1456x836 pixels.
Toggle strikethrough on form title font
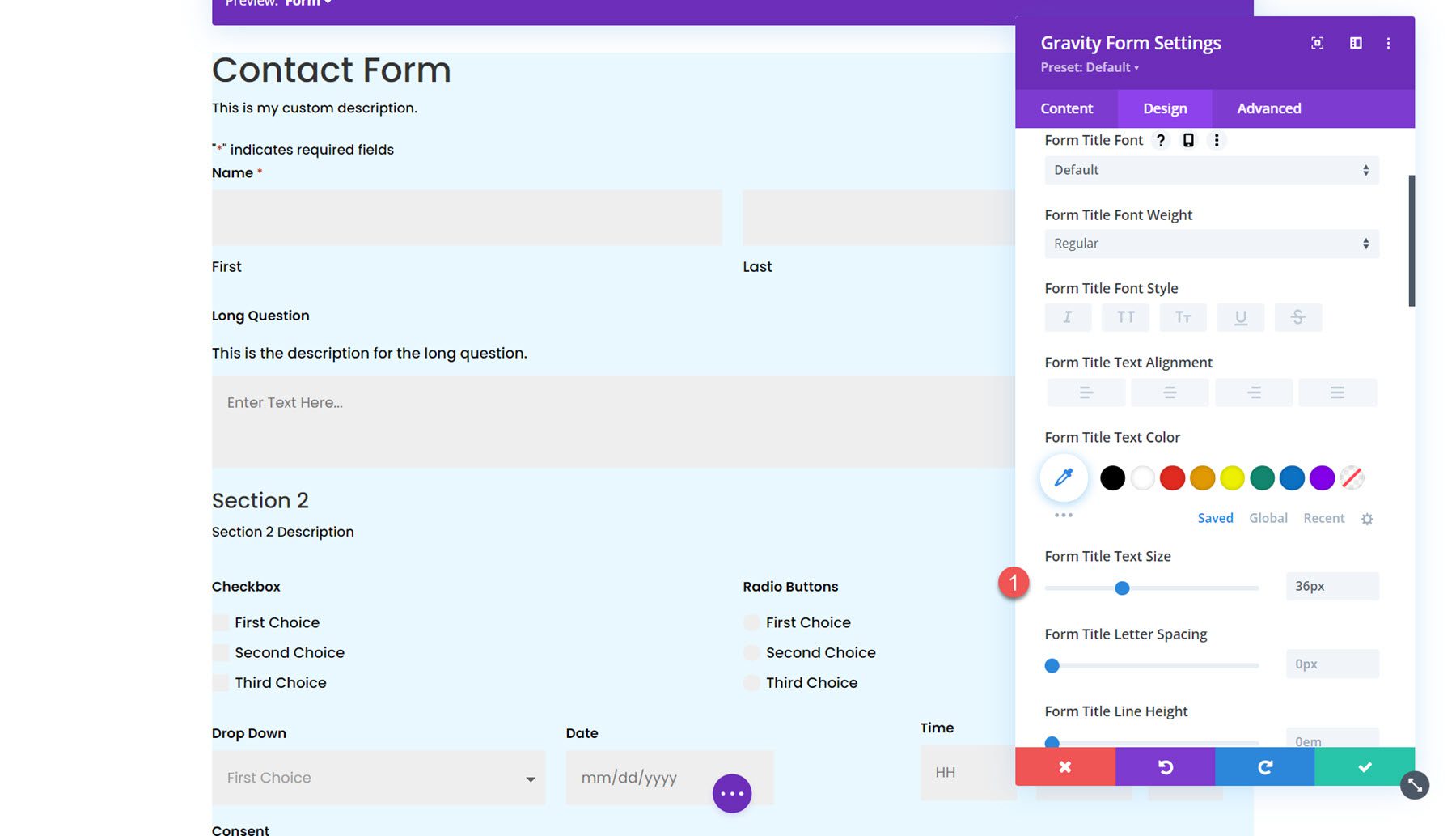[x=1297, y=317]
